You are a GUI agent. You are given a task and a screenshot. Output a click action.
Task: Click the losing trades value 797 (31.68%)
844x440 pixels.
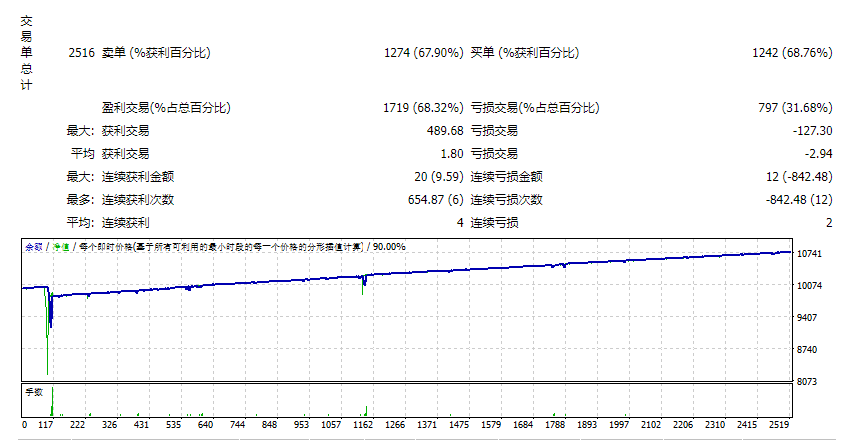795,108
